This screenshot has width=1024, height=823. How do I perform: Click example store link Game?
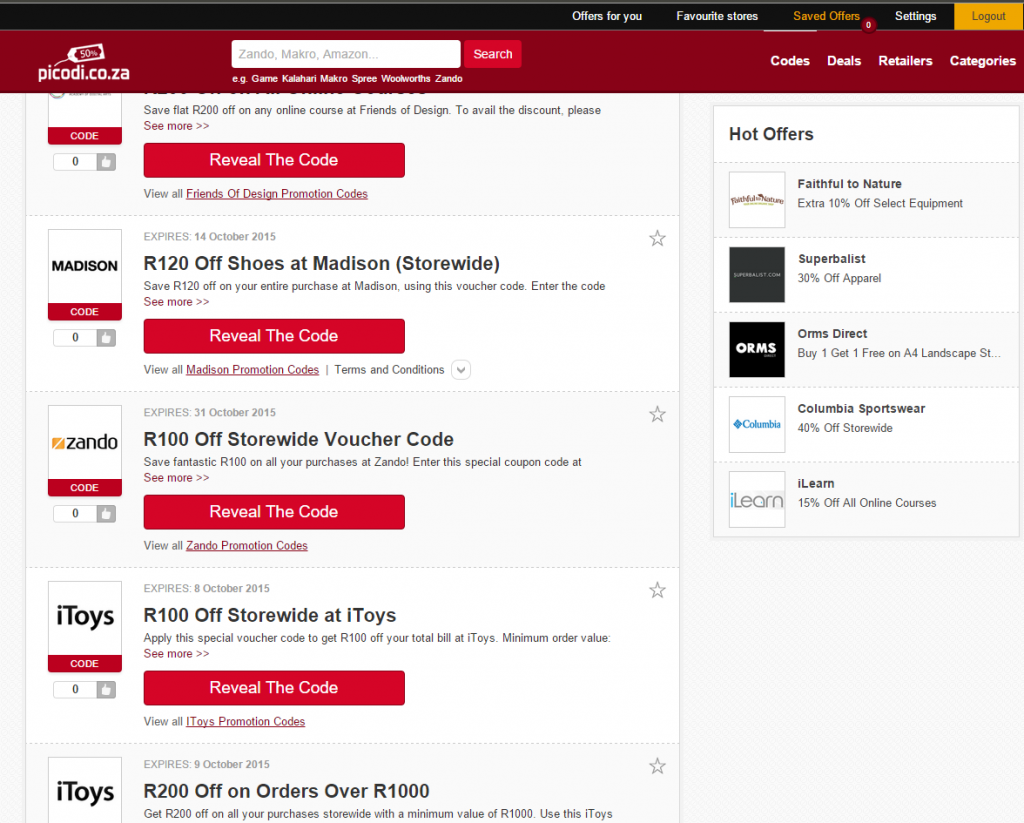[264, 78]
